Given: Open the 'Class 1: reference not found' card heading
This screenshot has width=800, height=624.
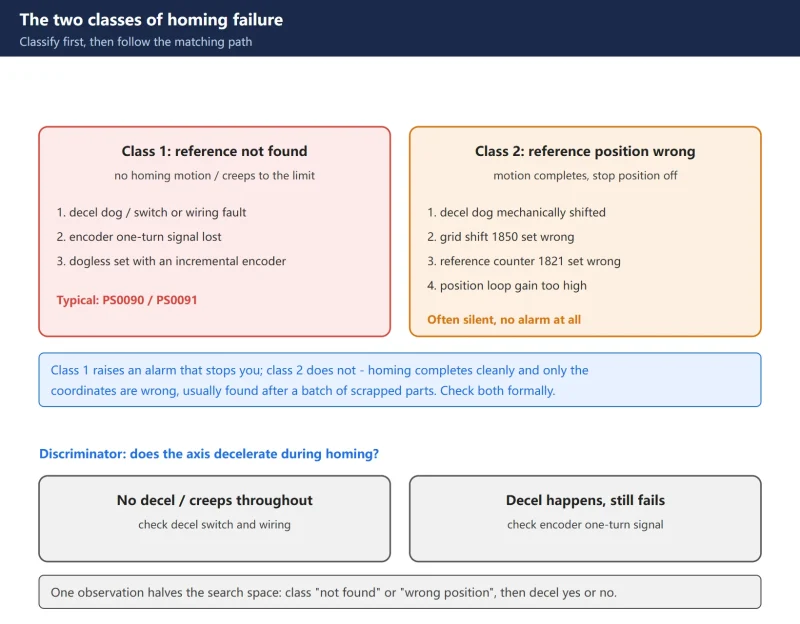Looking at the screenshot, I should click(x=214, y=151).
